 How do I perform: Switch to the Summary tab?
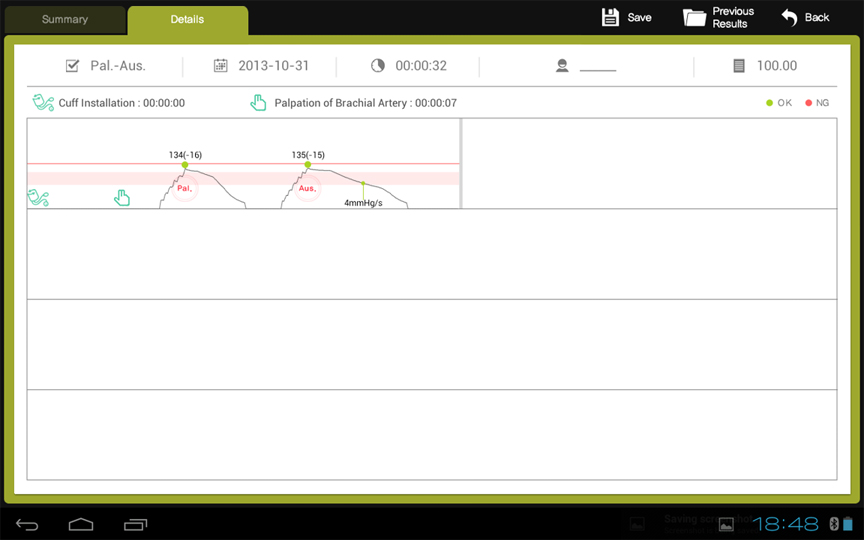tap(65, 19)
